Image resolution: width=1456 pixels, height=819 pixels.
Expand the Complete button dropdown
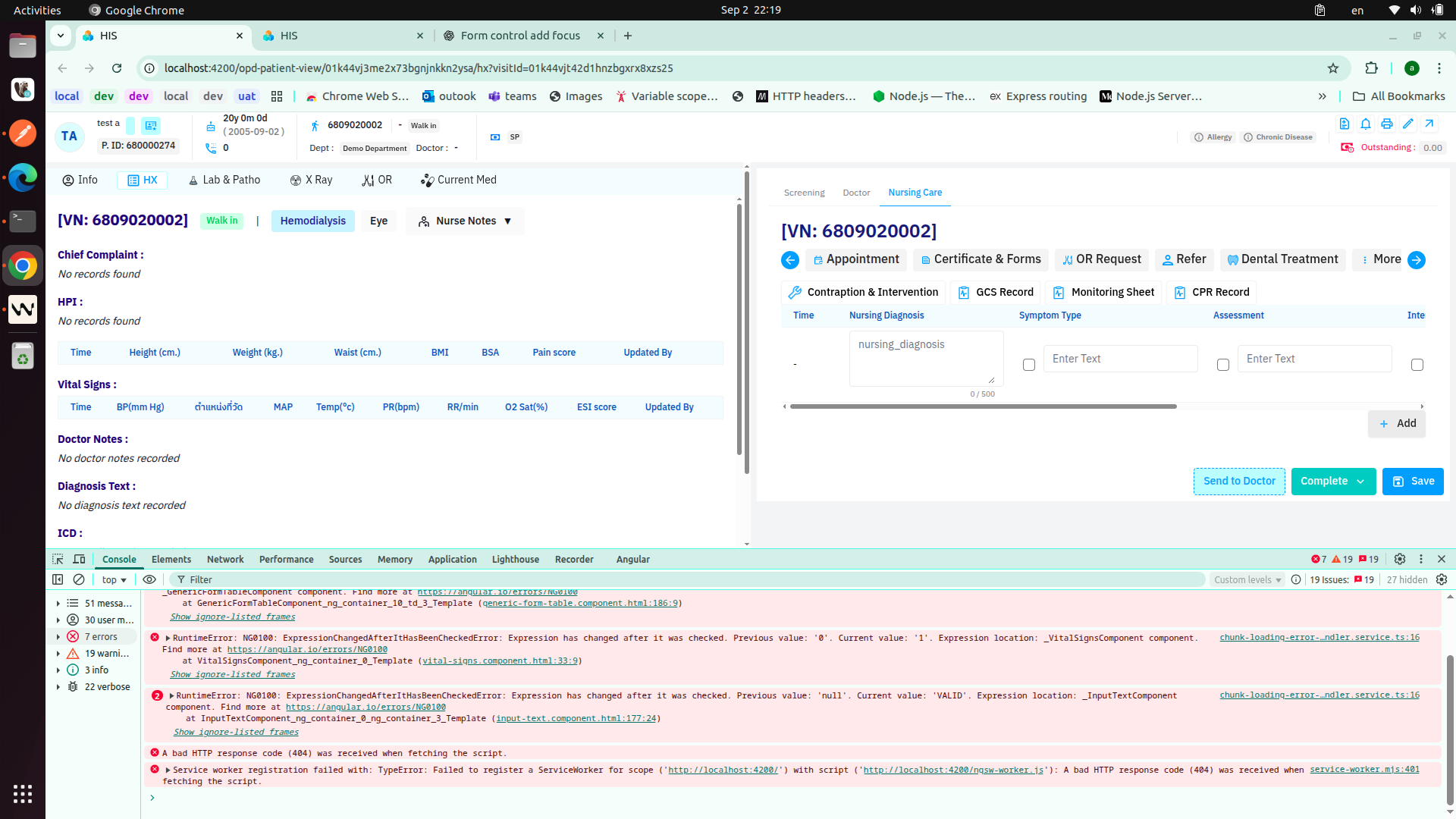(1360, 482)
